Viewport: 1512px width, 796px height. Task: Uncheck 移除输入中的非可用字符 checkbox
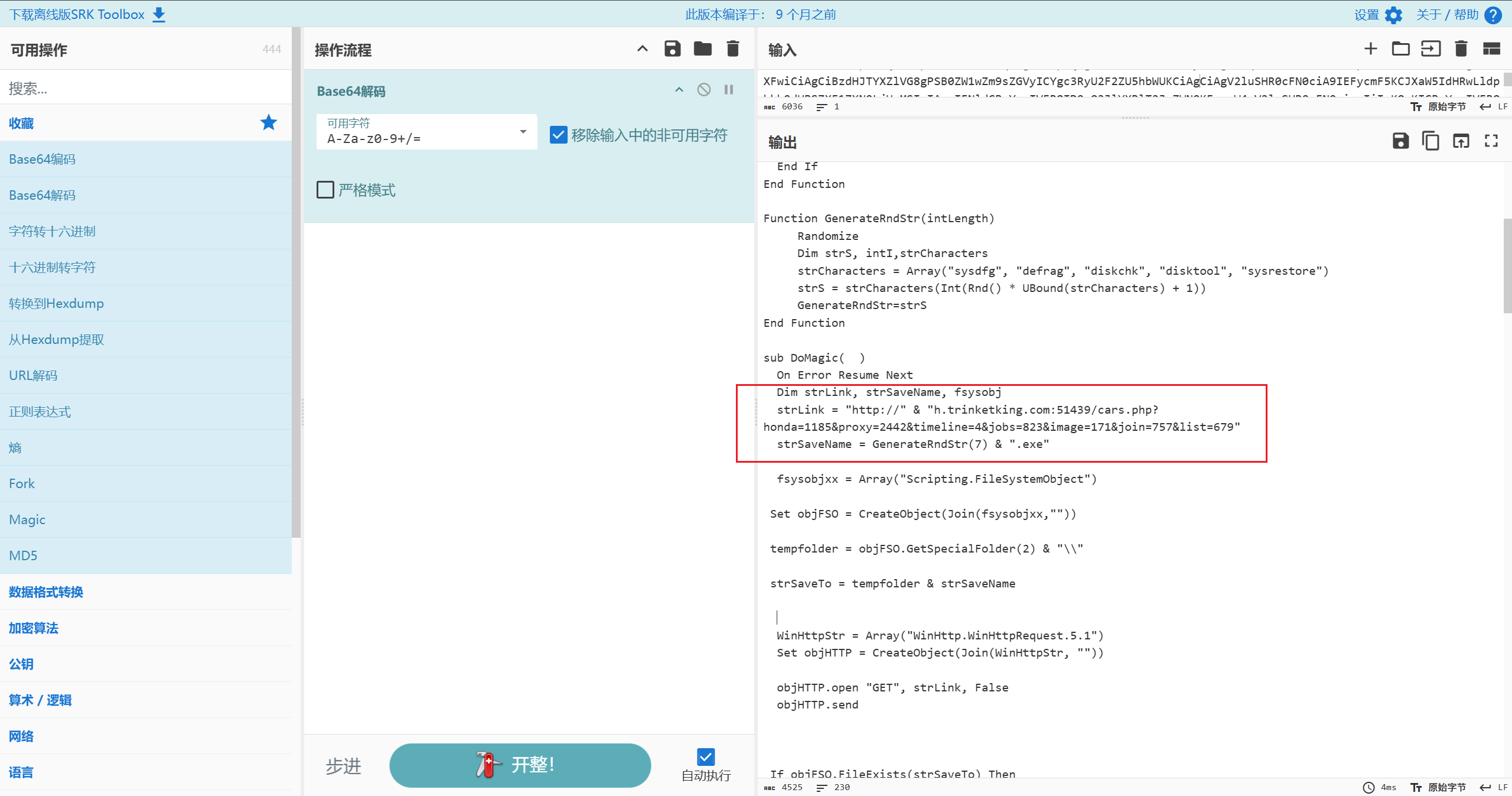pos(558,135)
